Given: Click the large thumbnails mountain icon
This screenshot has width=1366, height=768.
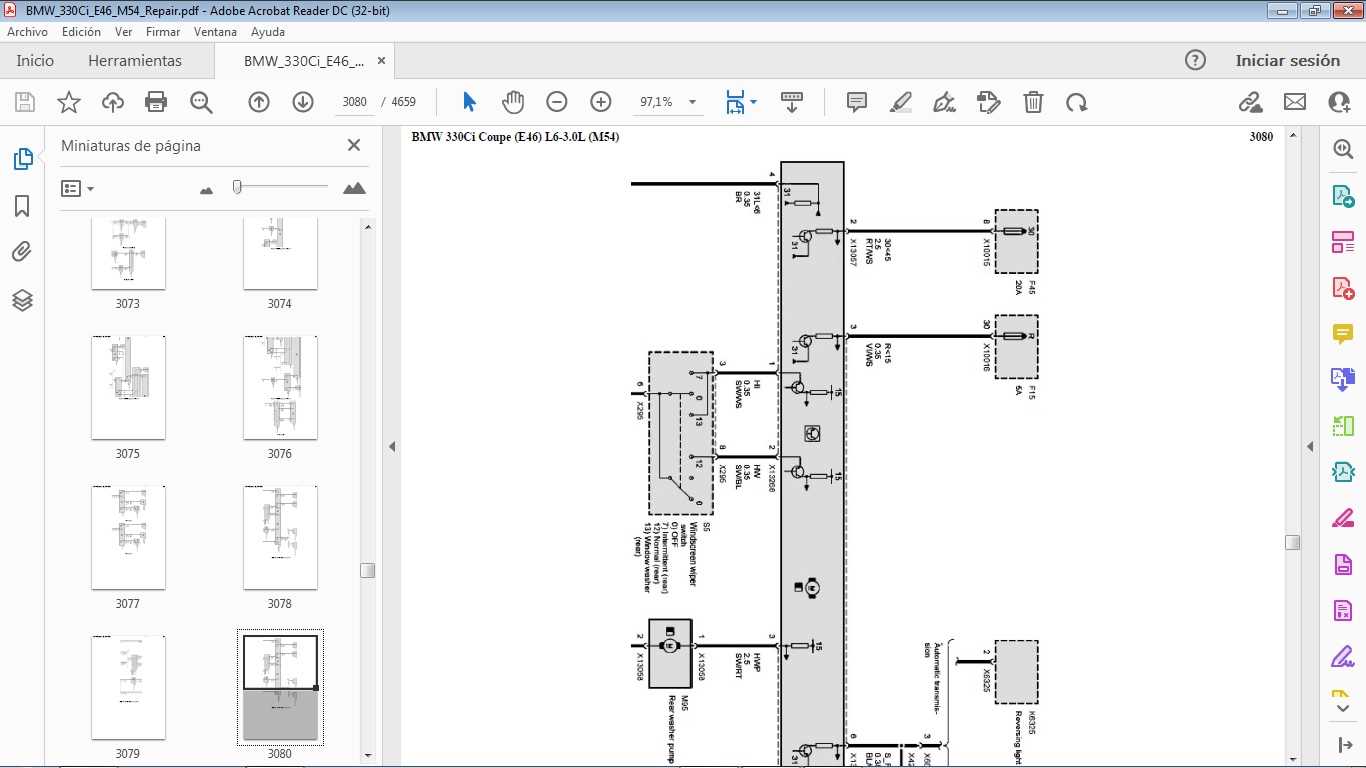Looking at the screenshot, I should (354, 187).
